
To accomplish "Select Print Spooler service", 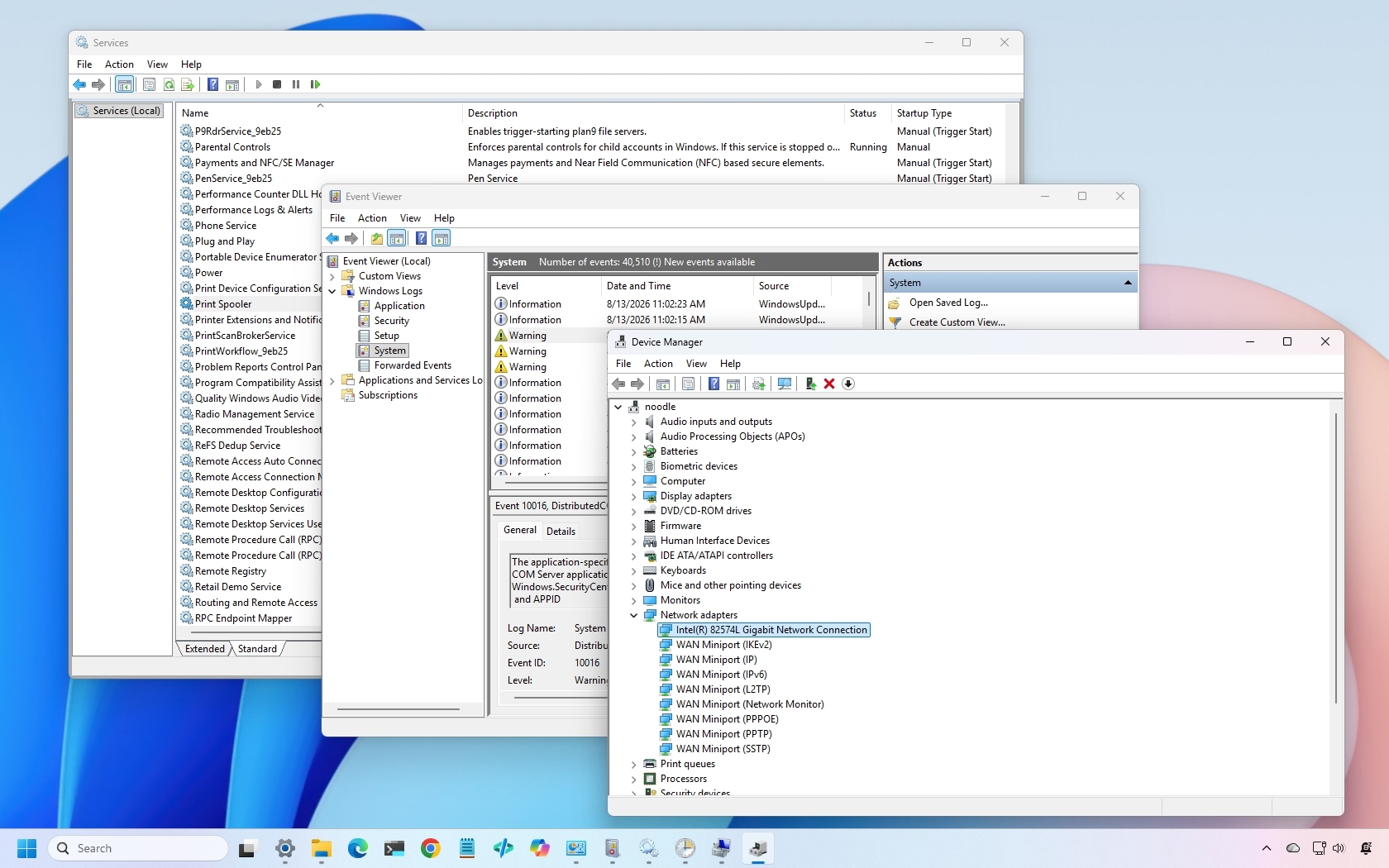I will click(x=223, y=304).
